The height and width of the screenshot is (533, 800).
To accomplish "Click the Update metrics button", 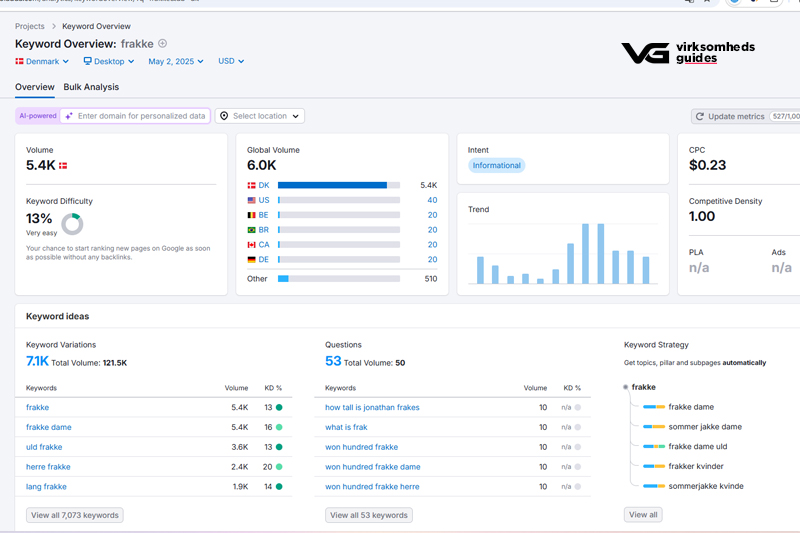I will (x=745, y=116).
